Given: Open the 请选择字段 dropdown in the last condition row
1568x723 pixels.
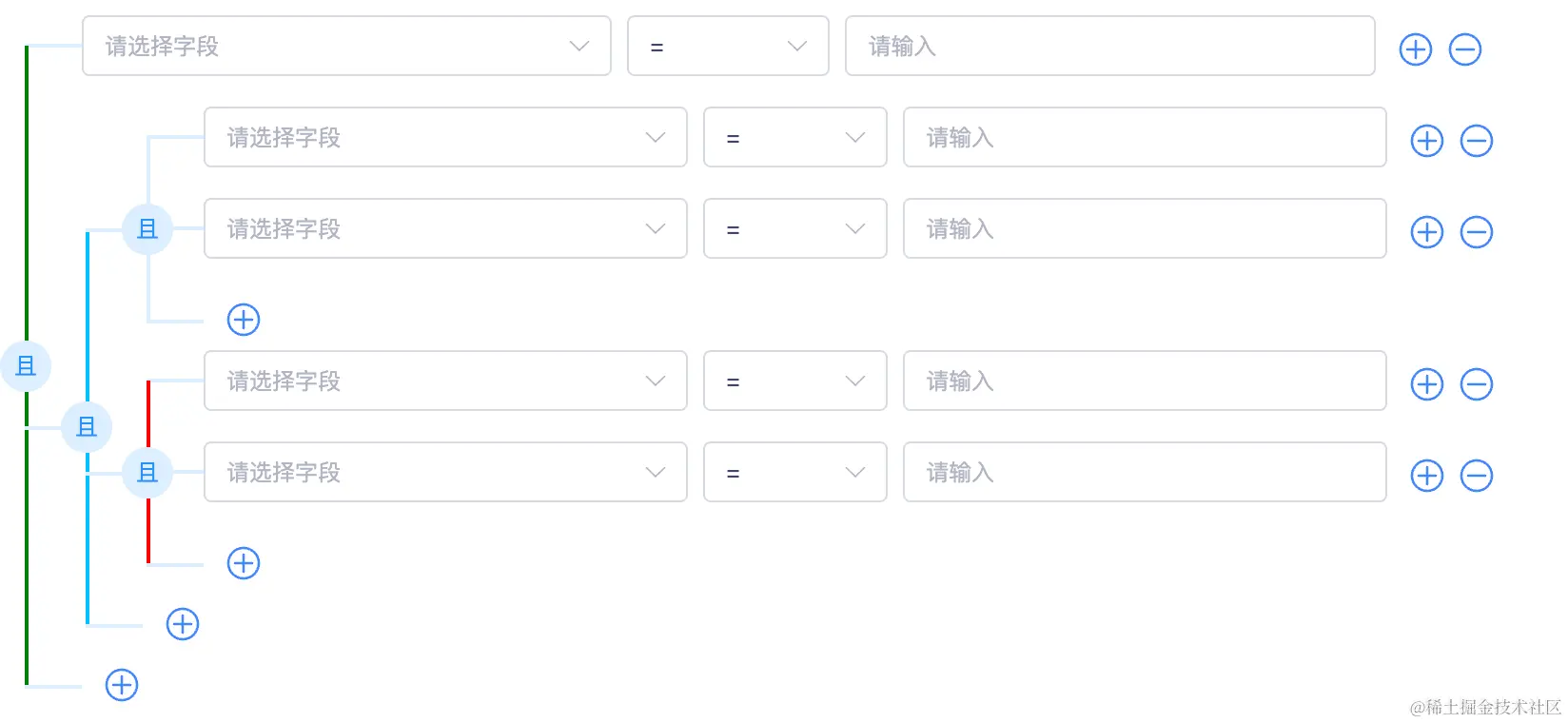Looking at the screenshot, I should 445,472.
